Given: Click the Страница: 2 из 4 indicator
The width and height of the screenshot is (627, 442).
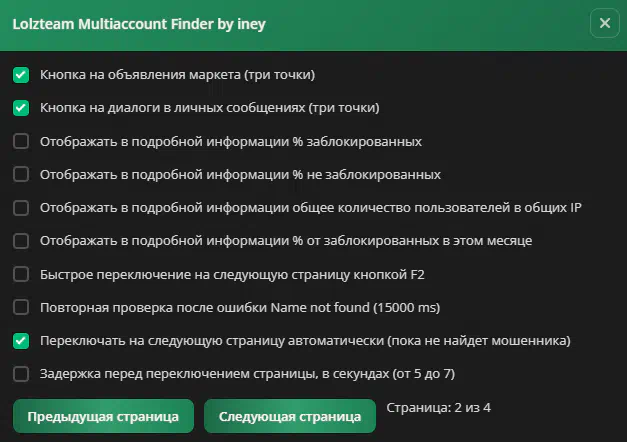Looking at the screenshot, I should click(438, 409).
